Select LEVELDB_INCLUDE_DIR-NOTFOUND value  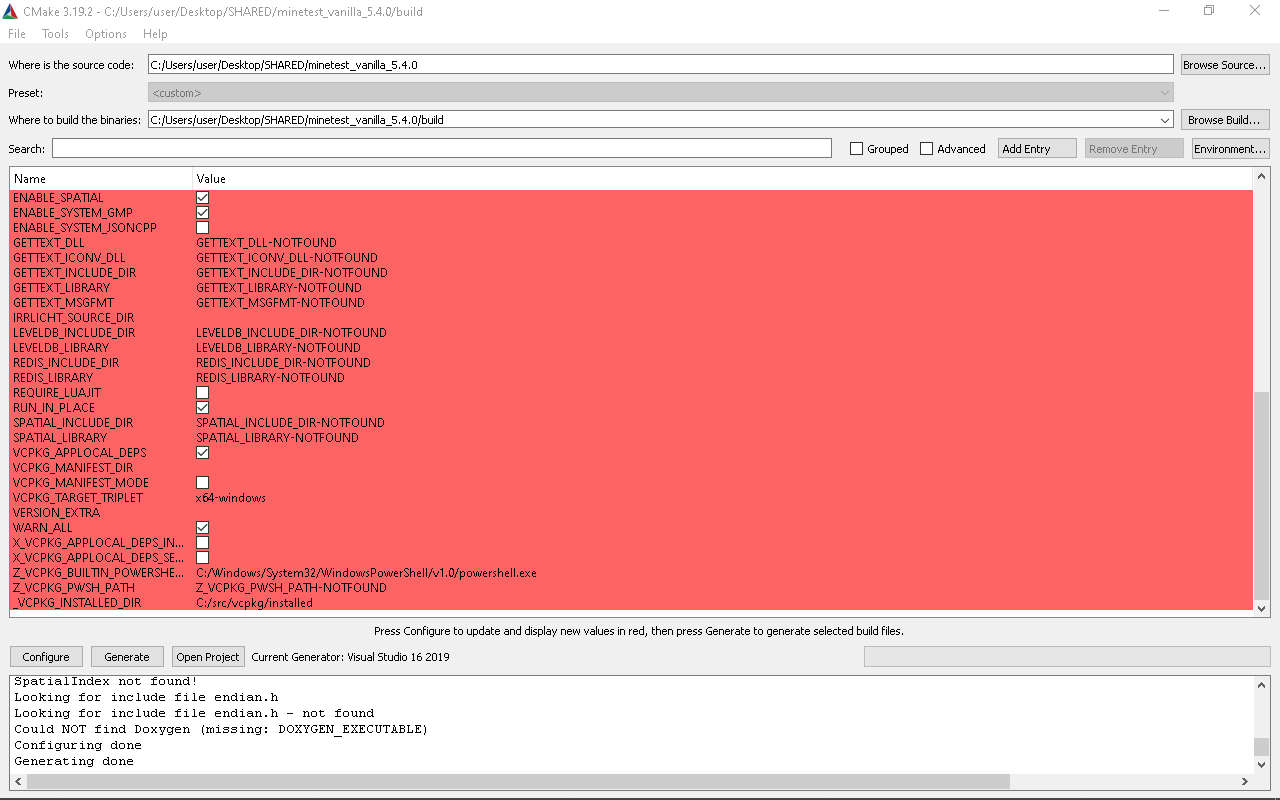pyautogui.click(x=291, y=333)
